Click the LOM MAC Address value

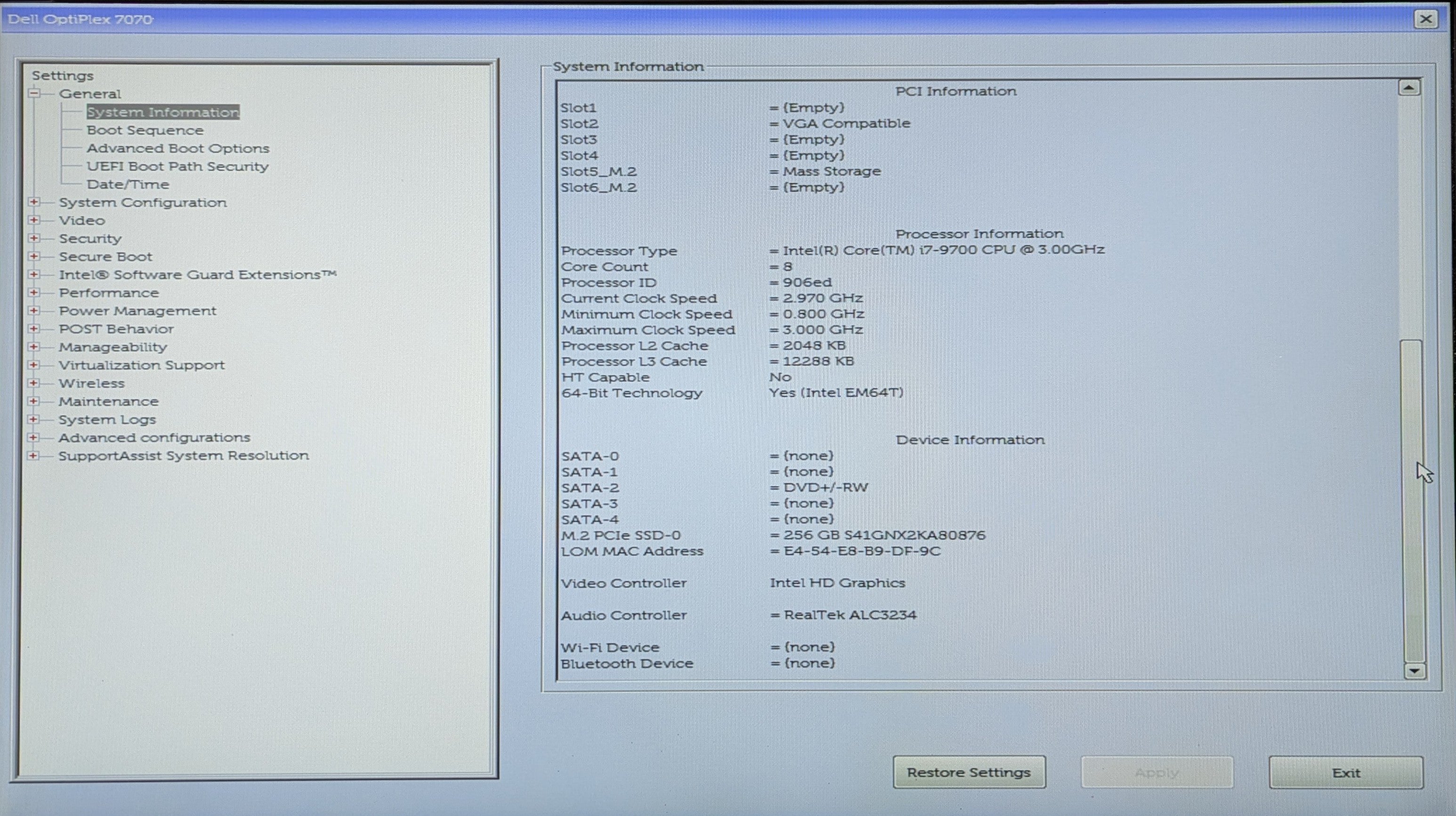(862, 551)
